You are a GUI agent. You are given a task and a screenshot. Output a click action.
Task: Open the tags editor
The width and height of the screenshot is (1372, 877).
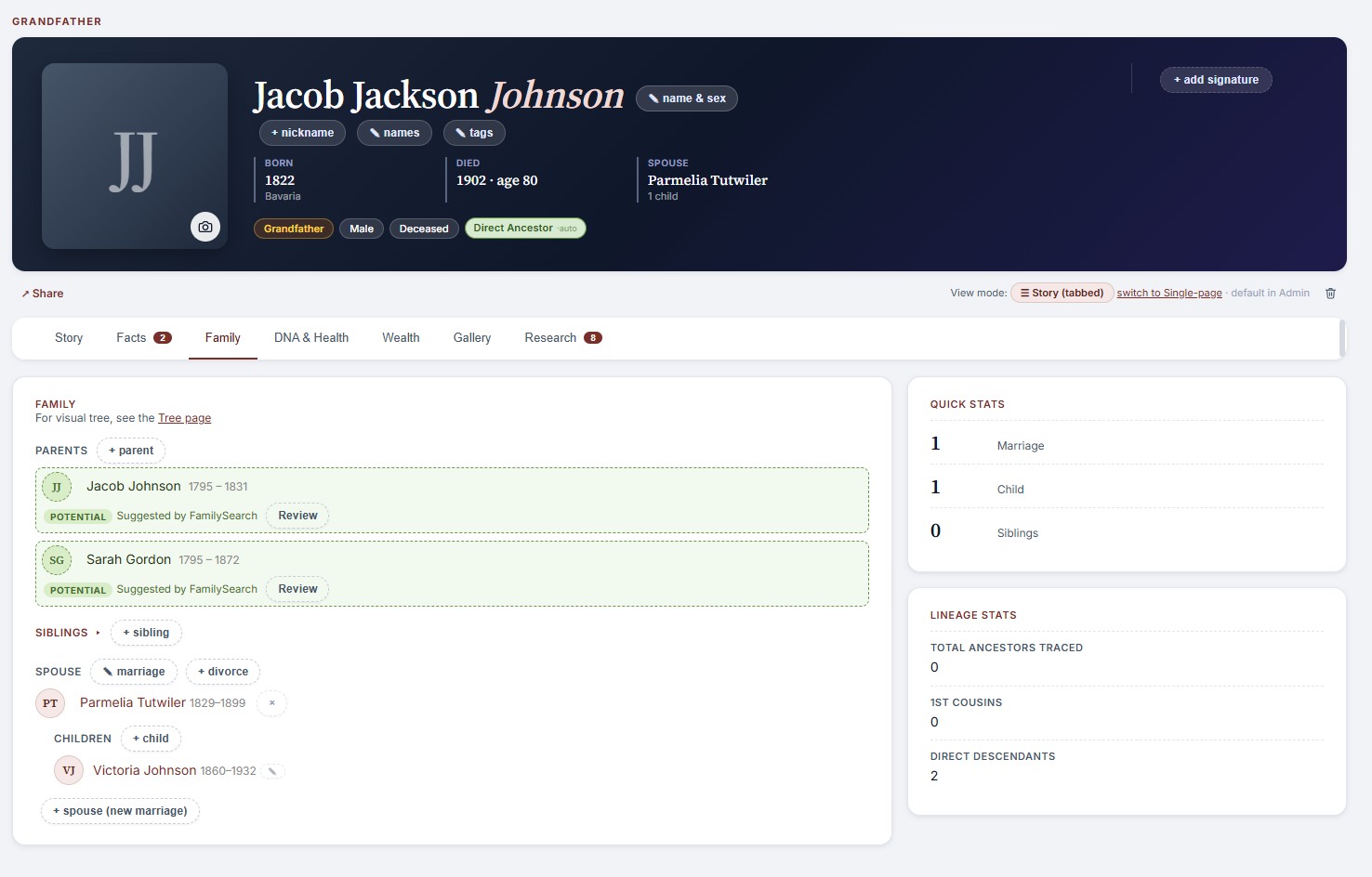474,133
